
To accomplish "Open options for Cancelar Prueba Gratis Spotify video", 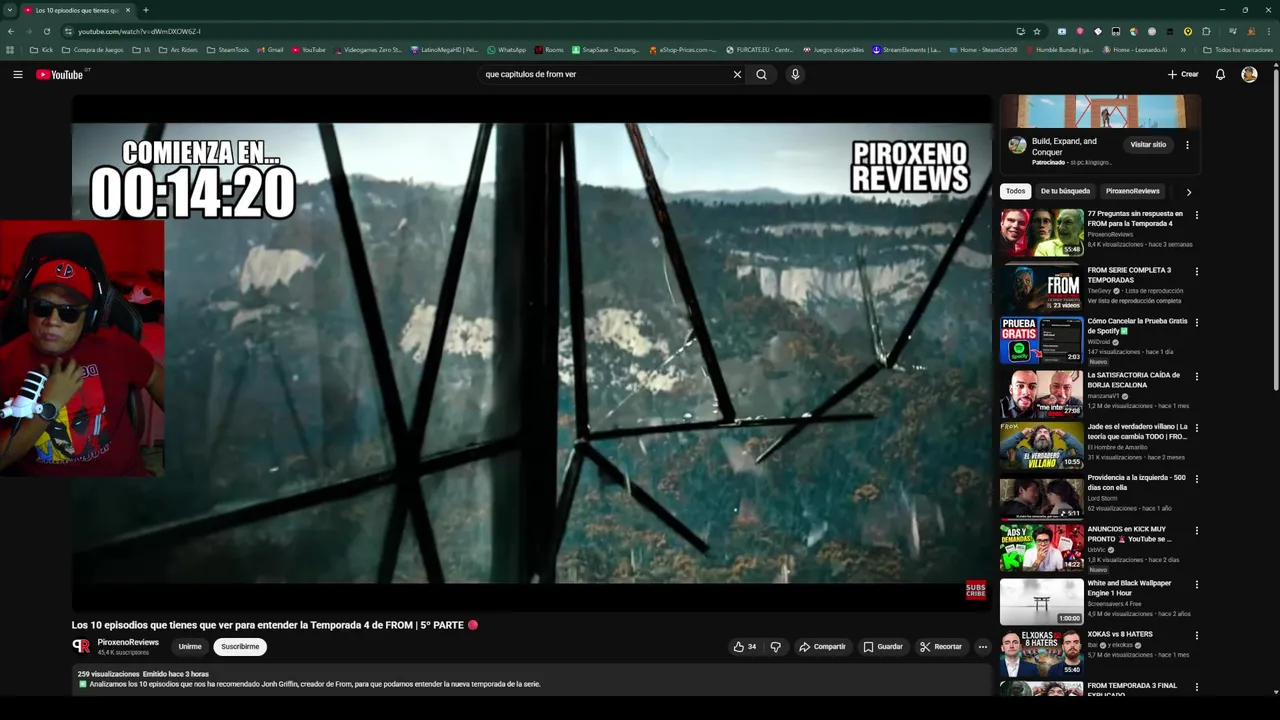I will pos(1196,323).
